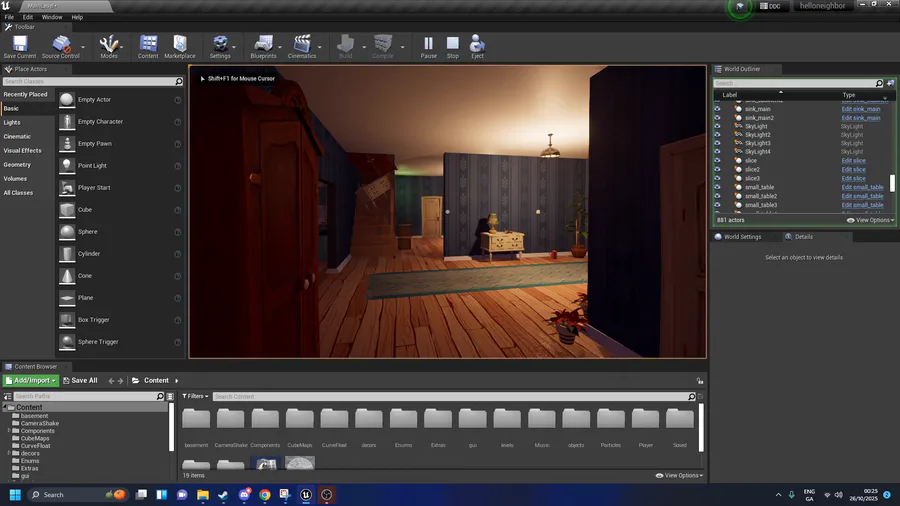Screen dimensions: 900x506
Task: Toggle visibility of slice actor
Action: pos(717,161)
